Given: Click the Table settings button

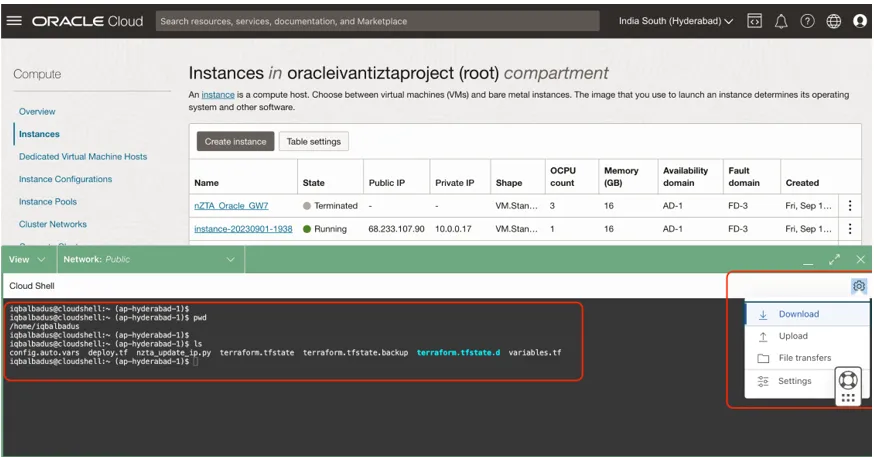Looking at the screenshot, I should click(x=314, y=142).
